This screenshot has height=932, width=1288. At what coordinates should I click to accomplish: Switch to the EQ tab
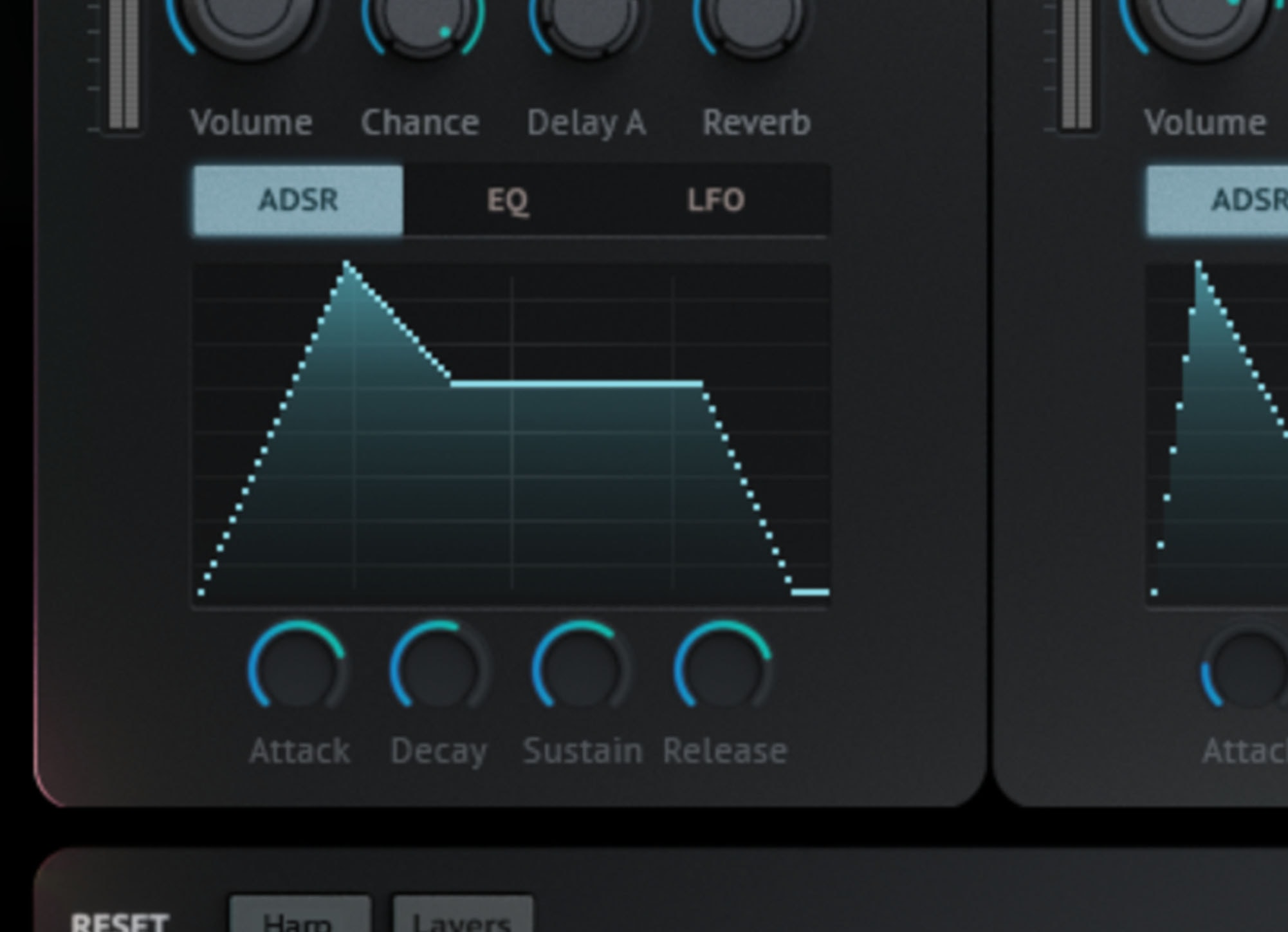click(508, 200)
